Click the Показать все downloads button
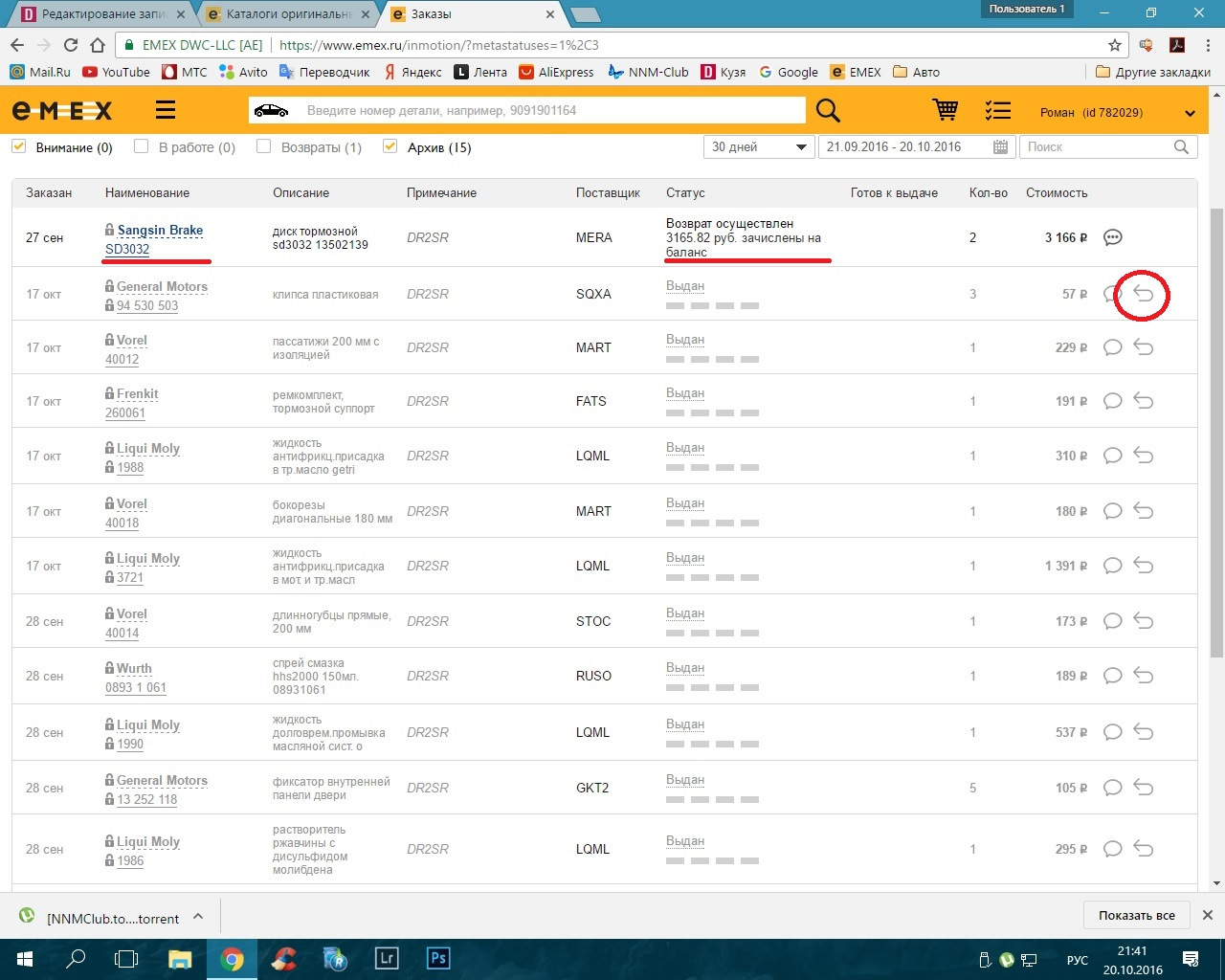The image size is (1225, 980). (x=1137, y=915)
